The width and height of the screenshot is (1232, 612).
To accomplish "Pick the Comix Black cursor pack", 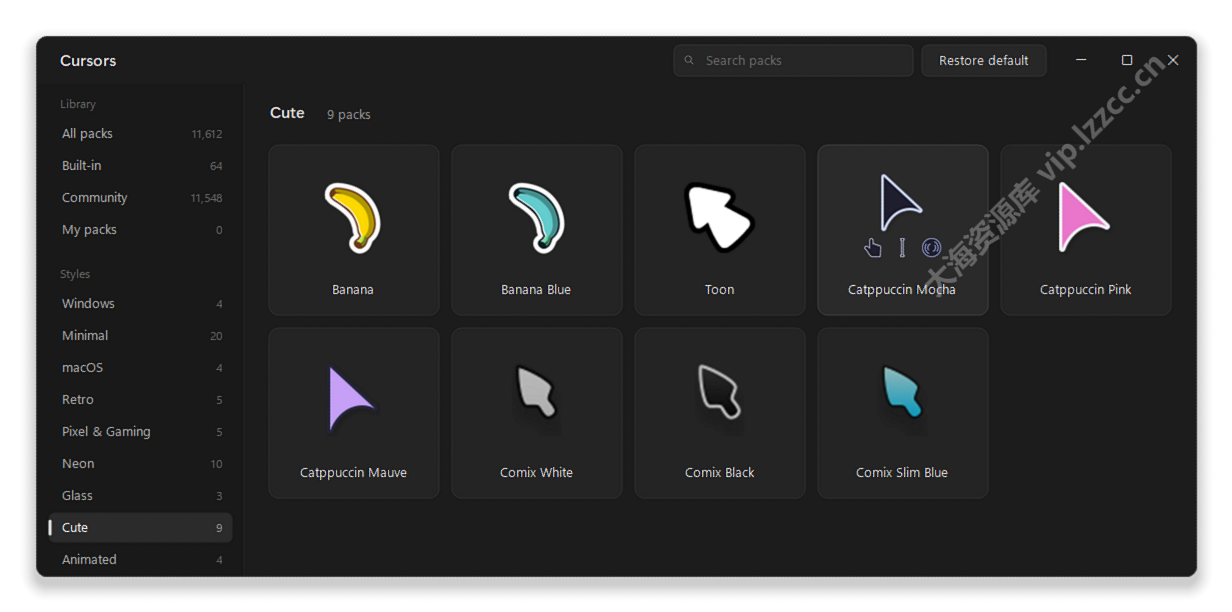I will point(720,413).
